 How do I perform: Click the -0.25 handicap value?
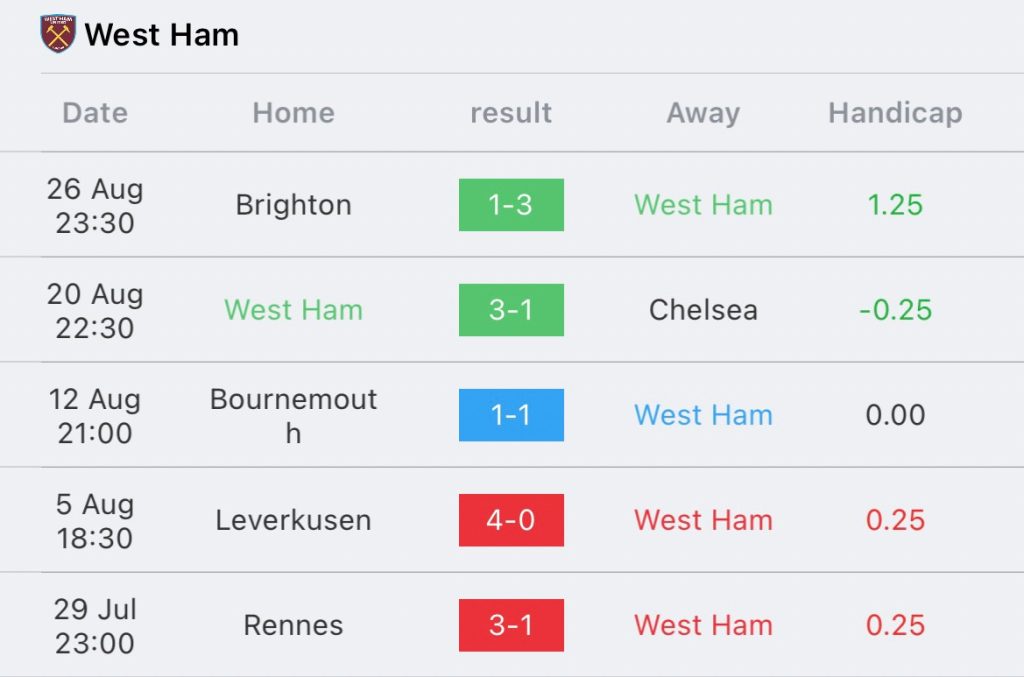tap(895, 310)
